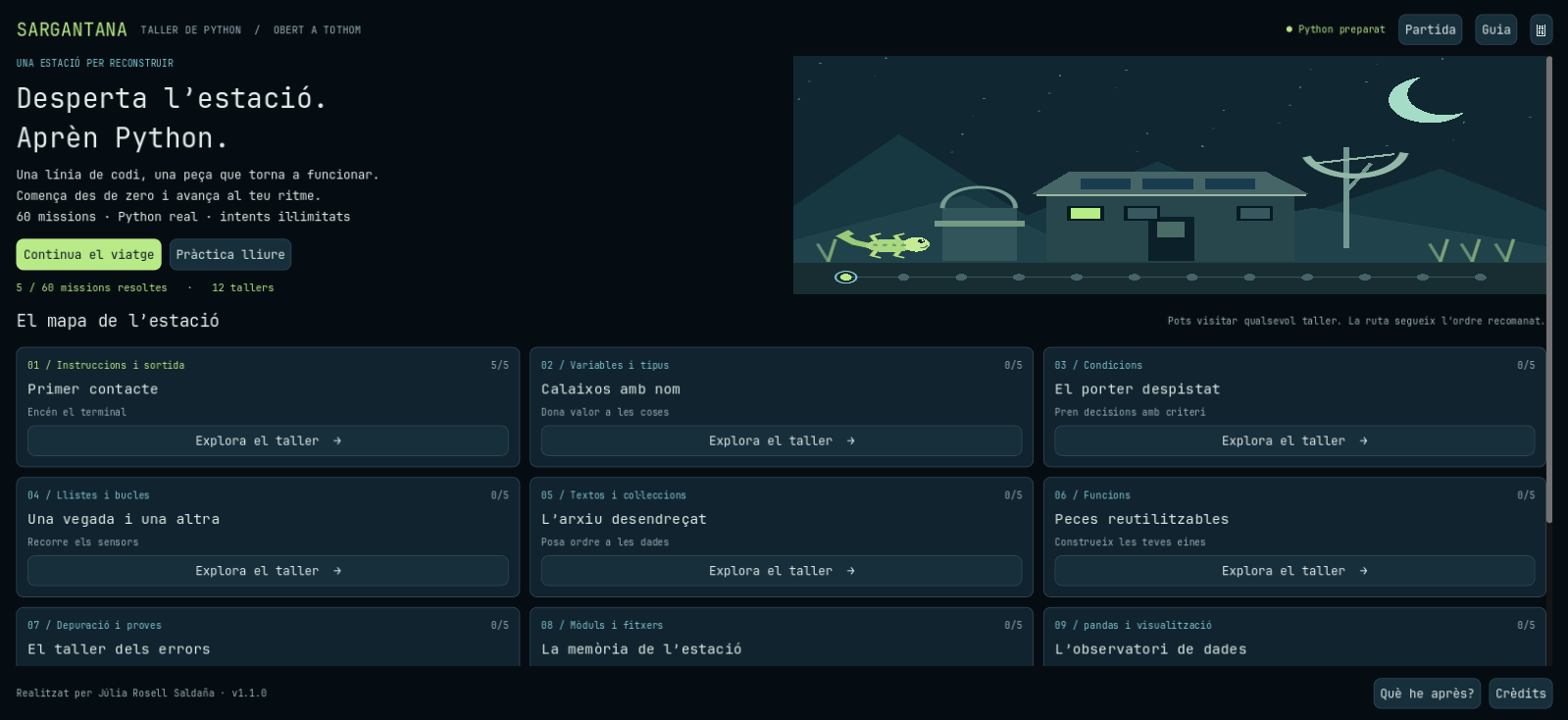
Task: Click '09 / pandas i visualització' label
Action: coord(1133,625)
